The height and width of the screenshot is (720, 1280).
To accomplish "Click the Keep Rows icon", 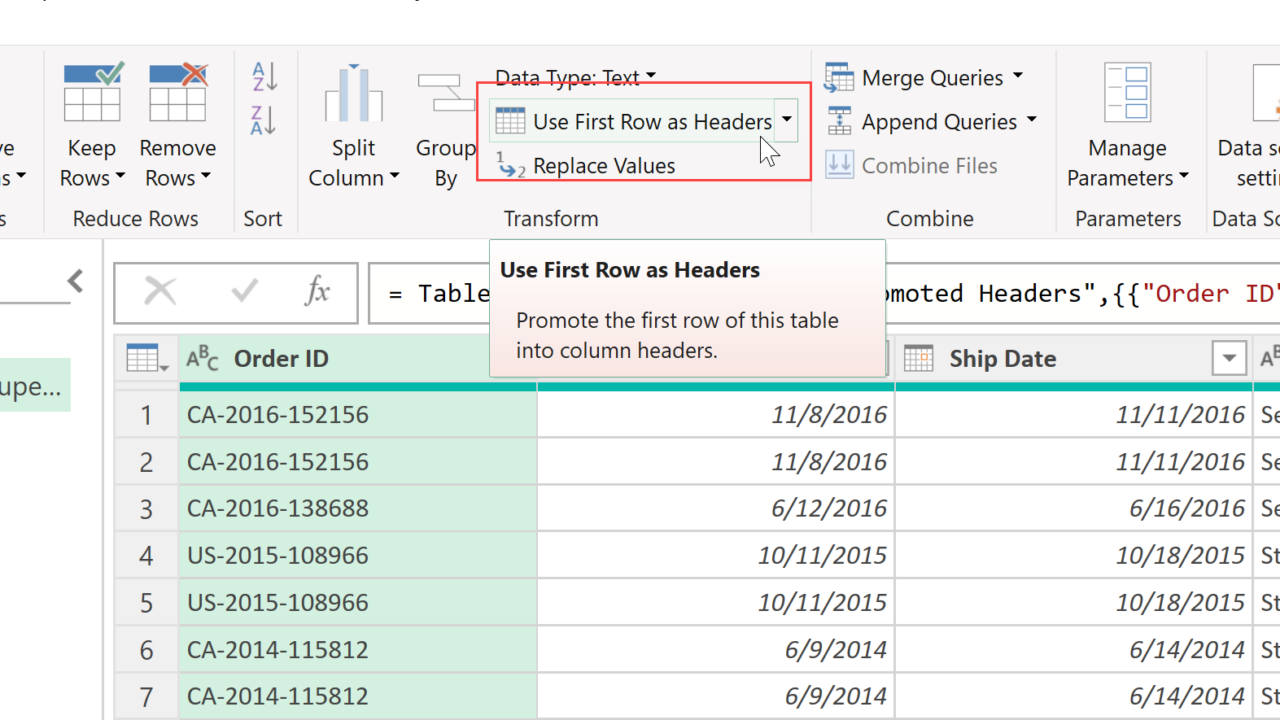I will tap(92, 92).
